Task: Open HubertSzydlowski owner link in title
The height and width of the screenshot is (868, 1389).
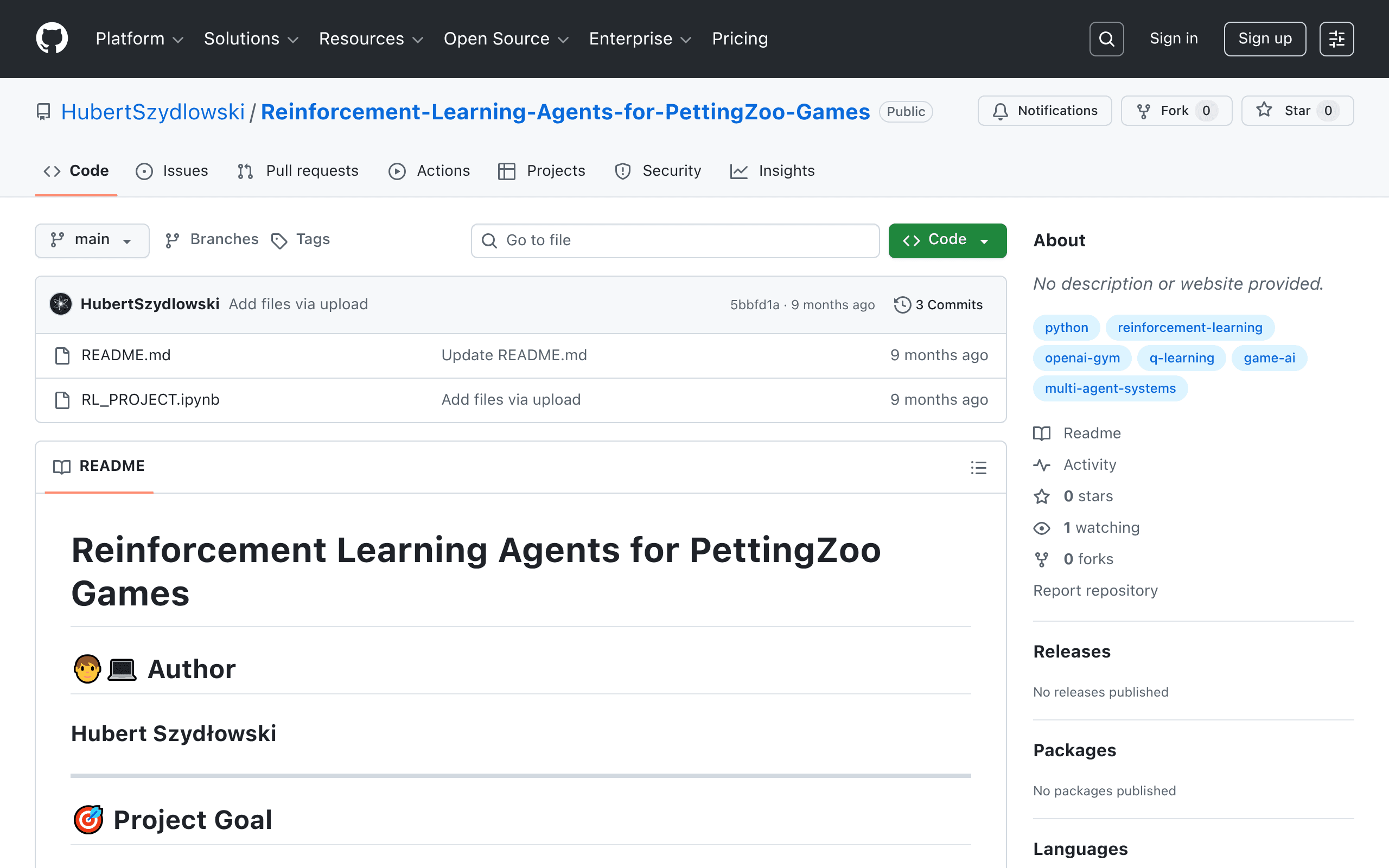Action: pyautogui.click(x=152, y=111)
